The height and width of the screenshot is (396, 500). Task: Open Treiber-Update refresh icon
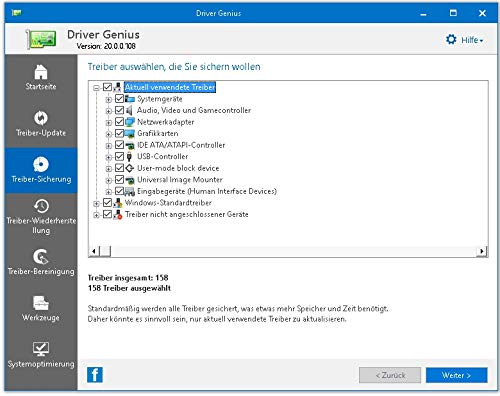pos(41,118)
